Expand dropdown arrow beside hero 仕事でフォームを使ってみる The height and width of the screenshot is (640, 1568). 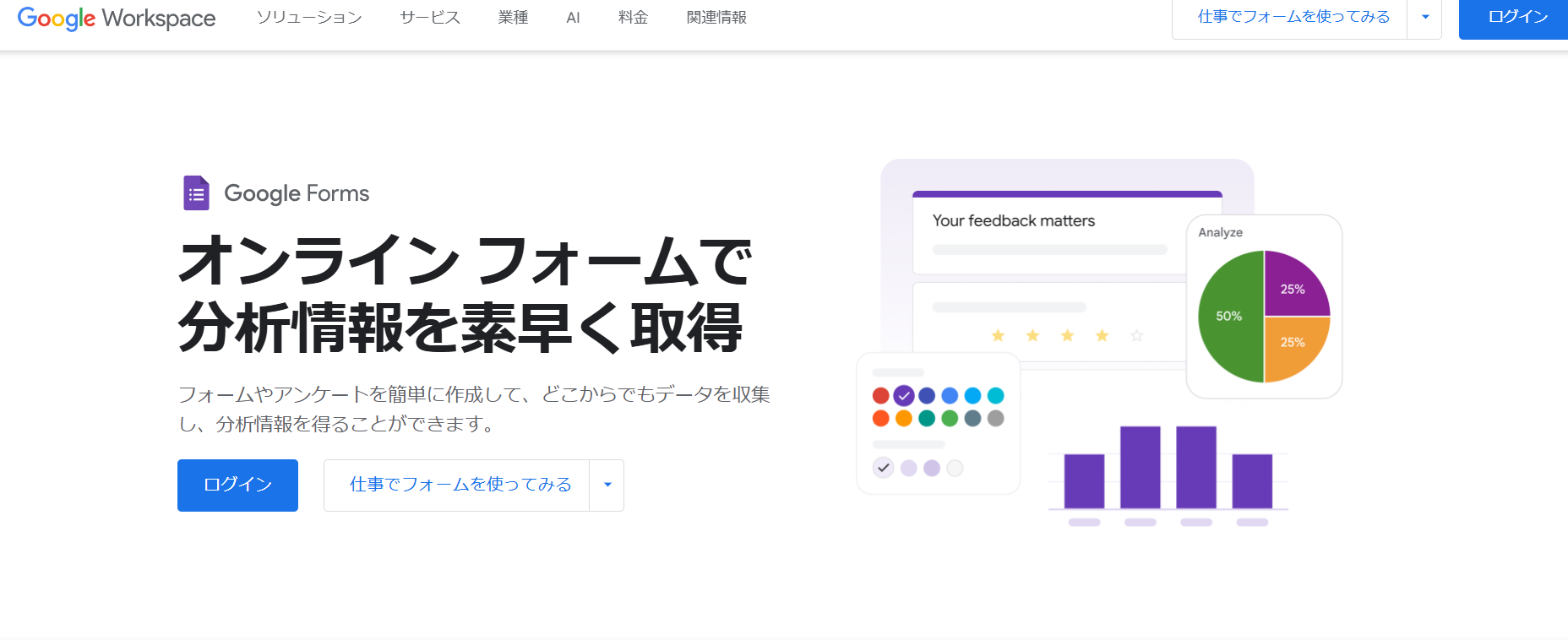click(x=607, y=485)
